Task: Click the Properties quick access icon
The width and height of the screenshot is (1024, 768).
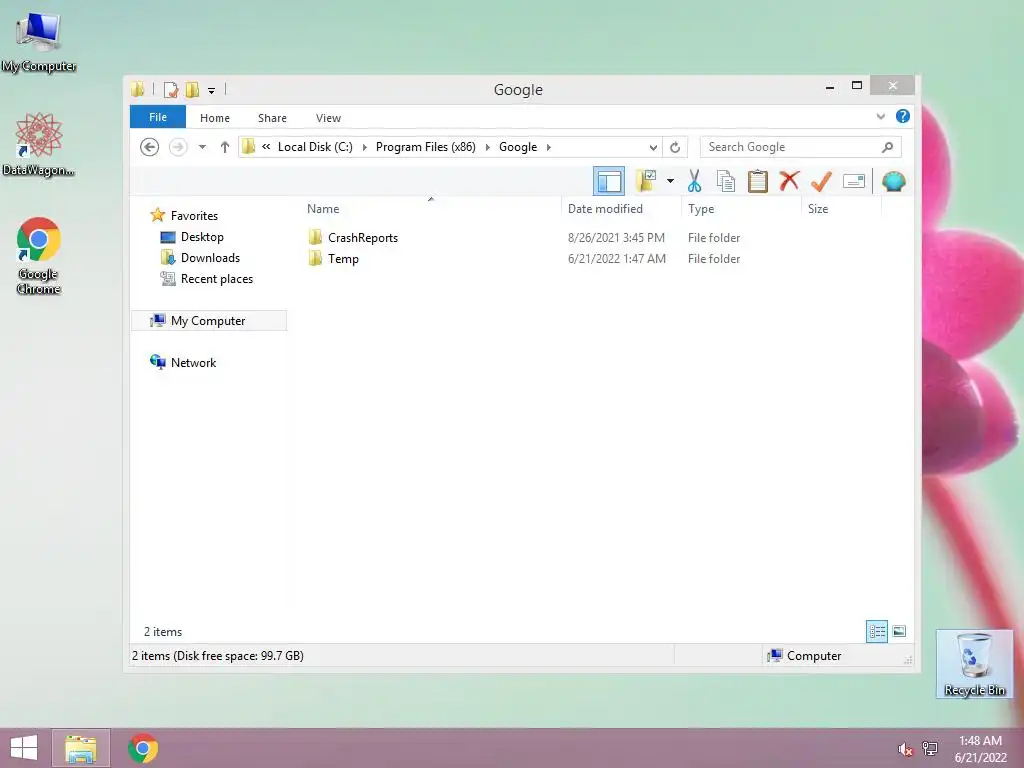Action: (170, 89)
